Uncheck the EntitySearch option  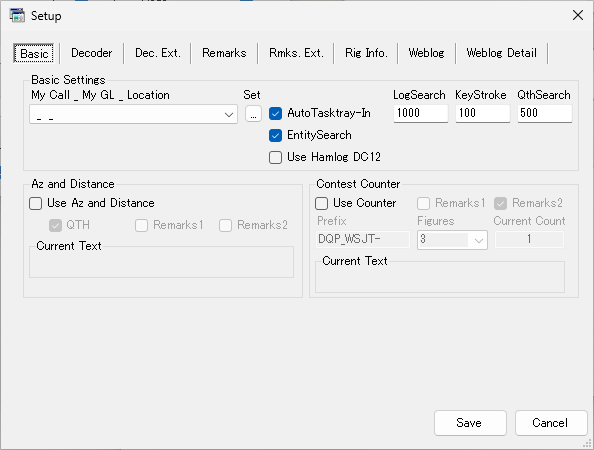tap(275, 135)
